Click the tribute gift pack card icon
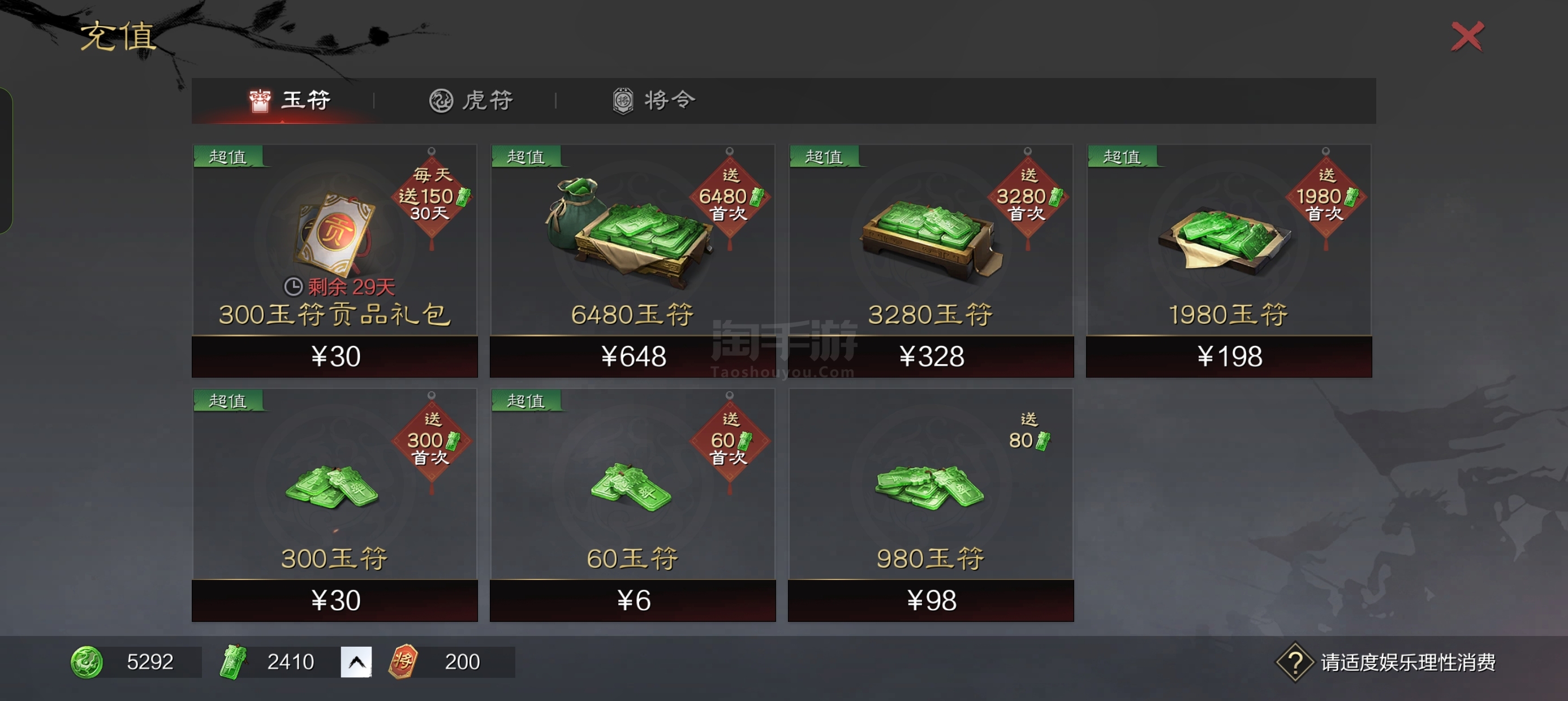1568x701 pixels. pos(335,232)
